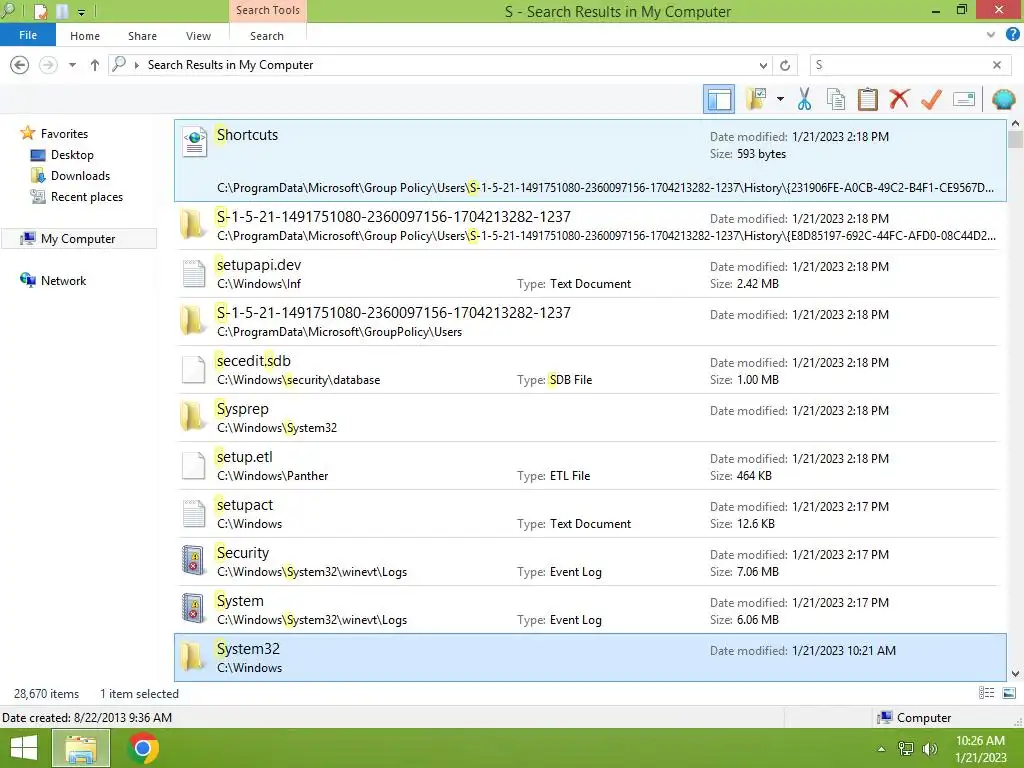Click the taskbar clock showing 10:26 AM
Screen dimensions: 1024x768
tap(980, 749)
